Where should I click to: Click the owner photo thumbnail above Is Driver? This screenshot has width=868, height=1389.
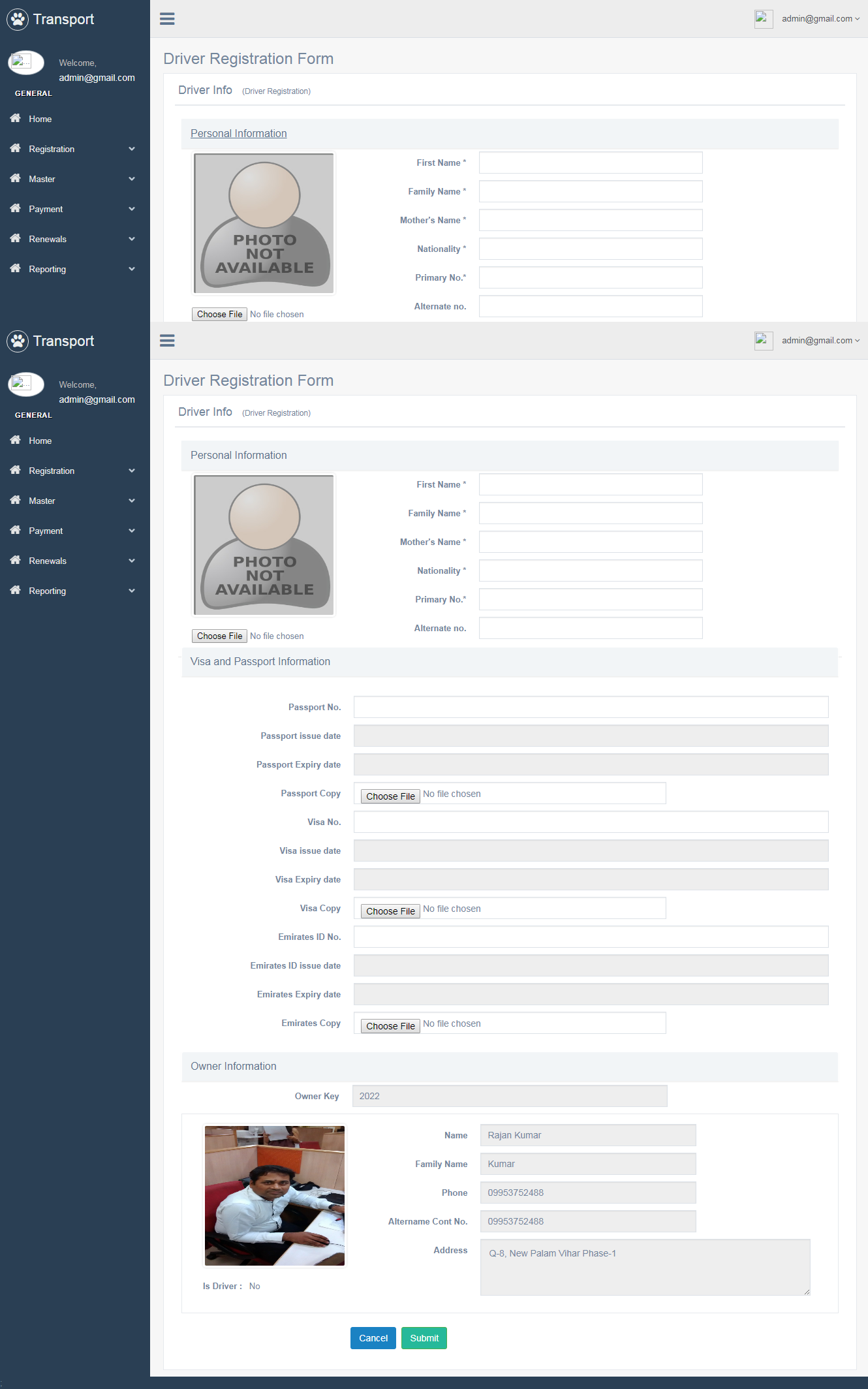coord(275,1196)
